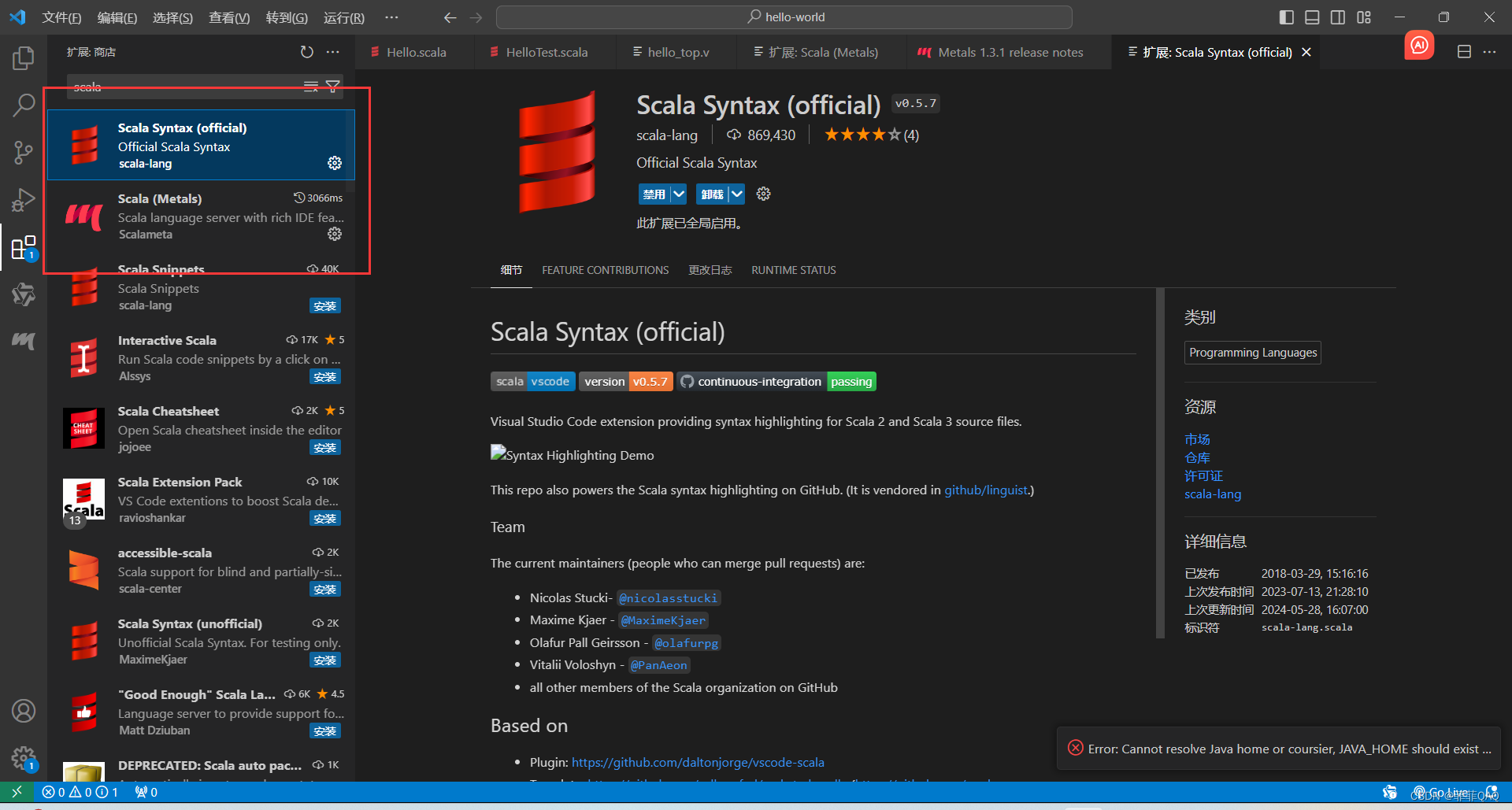Select the Programming Languages category tag
Viewport: 1512px width, 810px height.
1253,353
